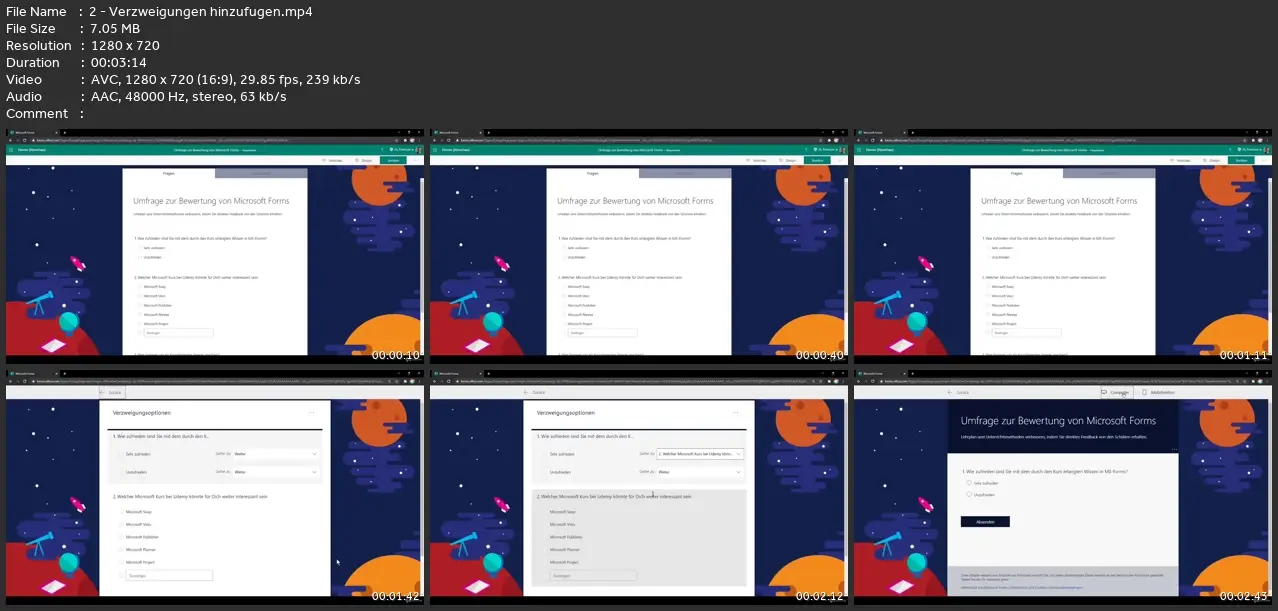Switch to Antworten tab in 00:00:10 frame
Viewport: 1278px width, 611px height.
261,173
